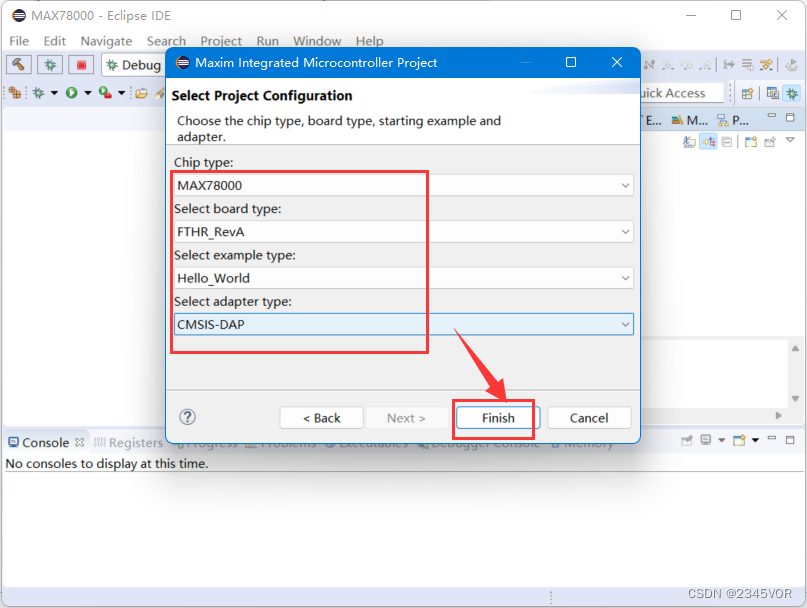The image size is (807, 608).
Task: Click the Collapse All icon in view toolbar
Action: [727, 142]
